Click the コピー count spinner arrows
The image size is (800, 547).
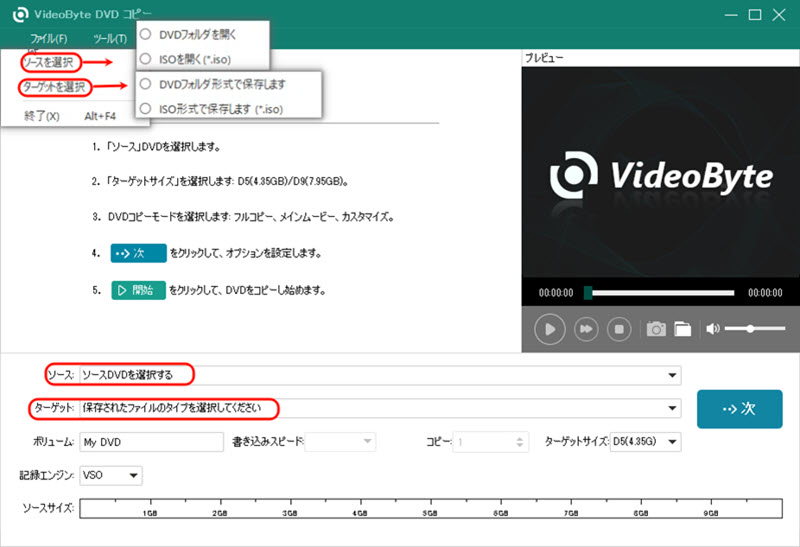coord(519,441)
